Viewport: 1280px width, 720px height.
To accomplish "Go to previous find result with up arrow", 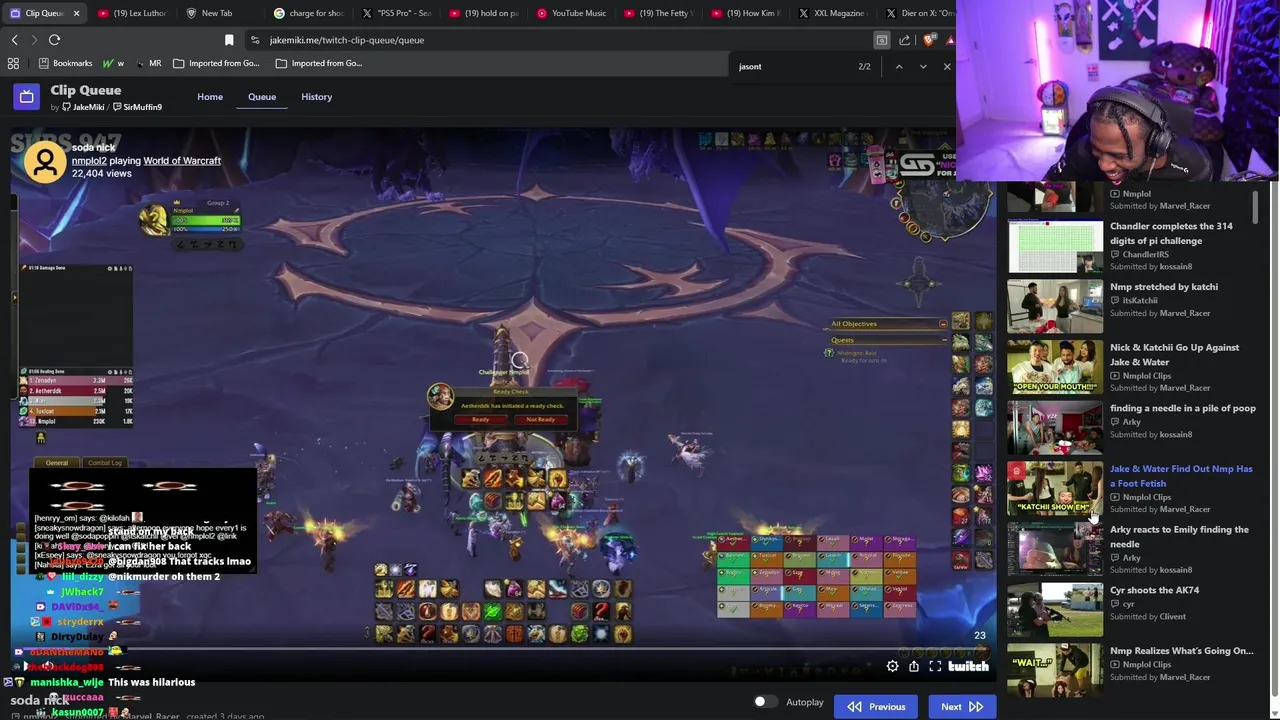I will pyautogui.click(x=898, y=67).
